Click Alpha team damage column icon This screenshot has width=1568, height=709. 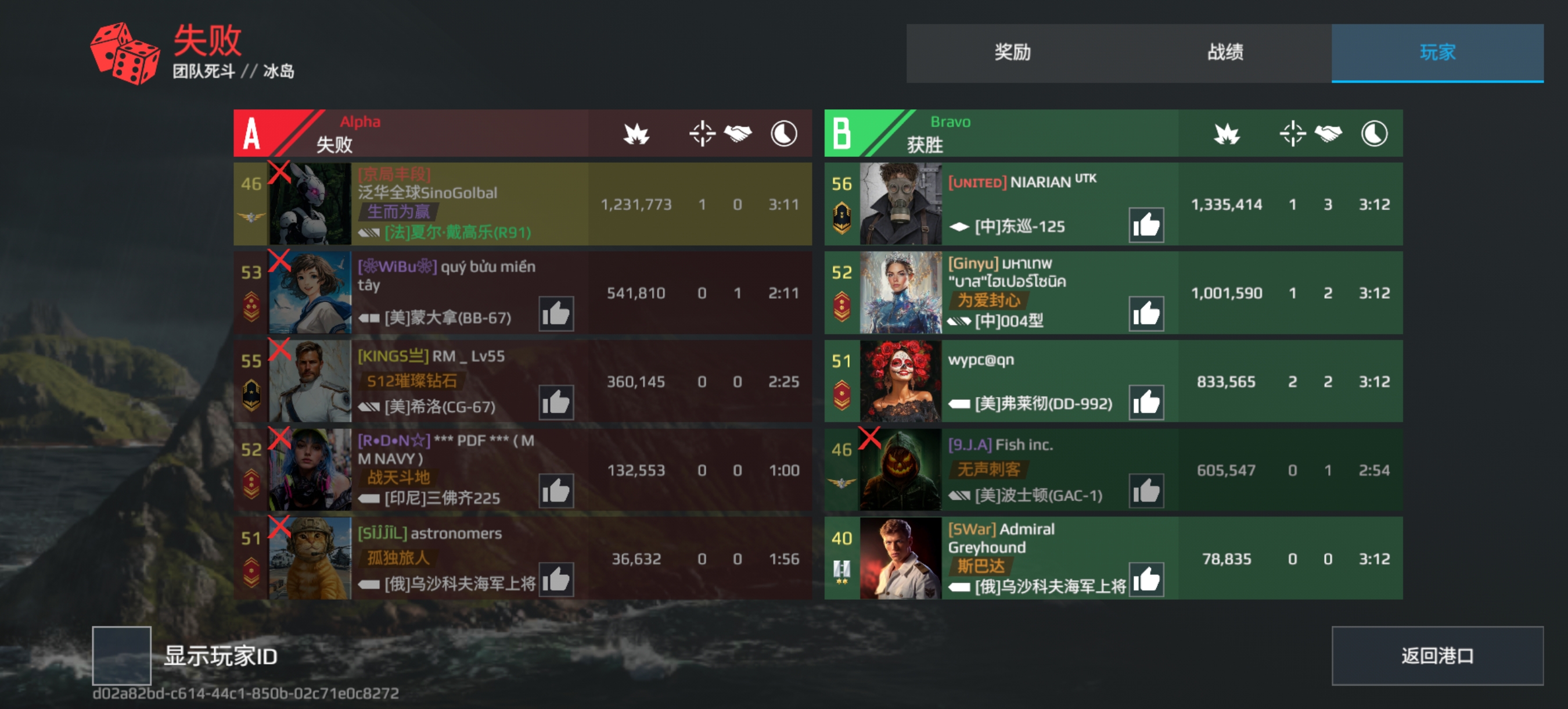[636, 134]
